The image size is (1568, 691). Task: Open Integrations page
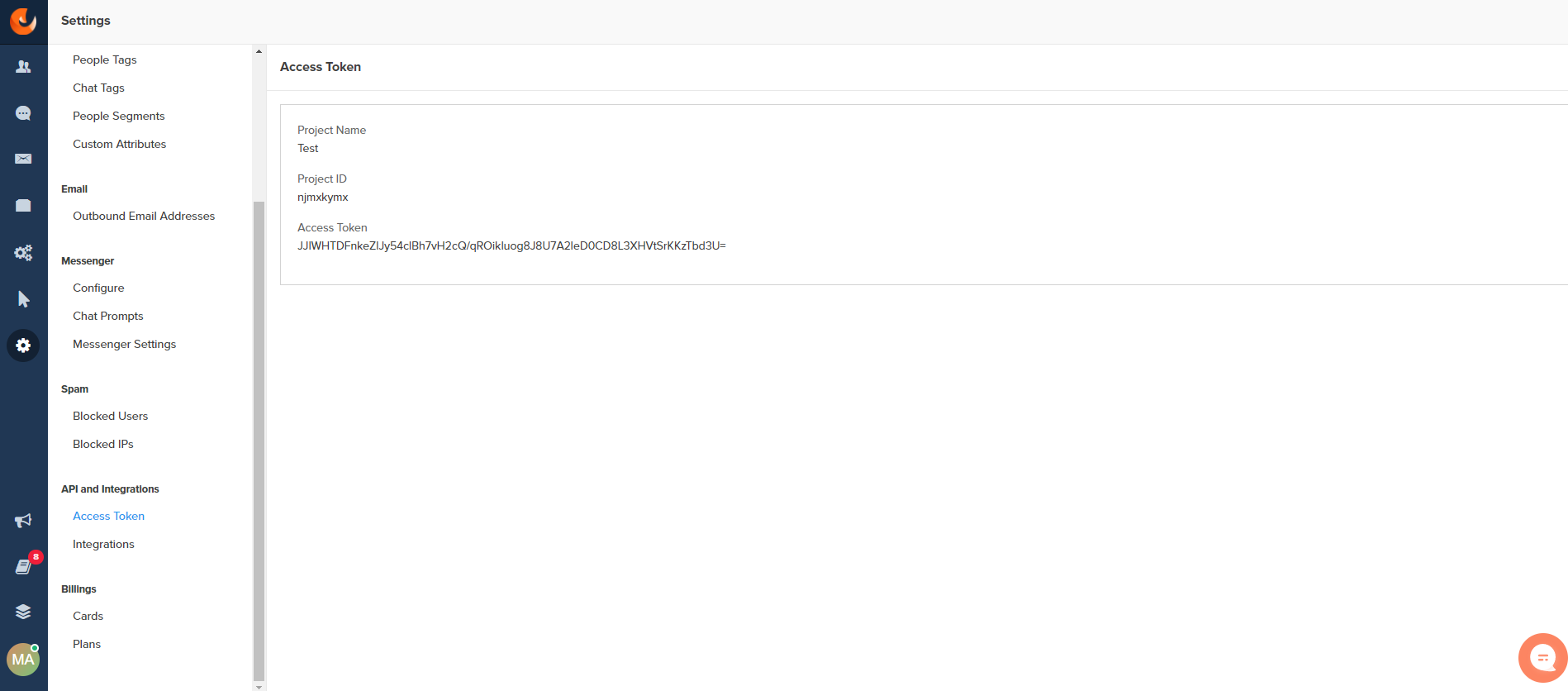pos(103,544)
